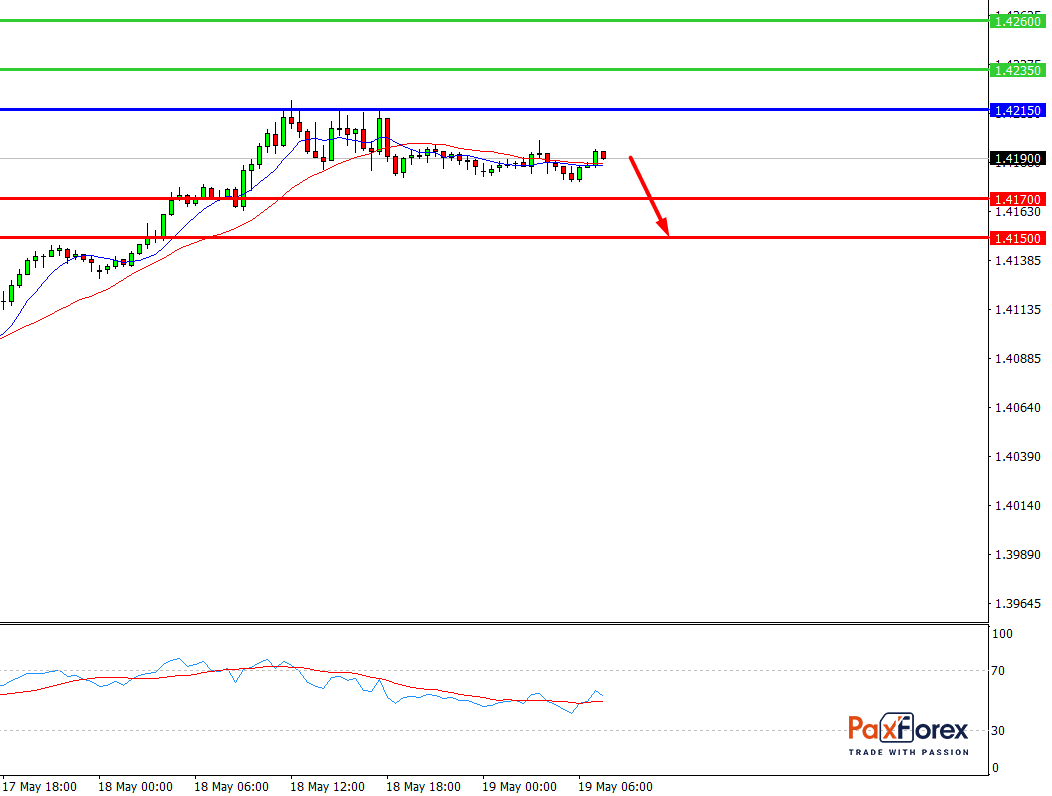Click the 1.41630 axis value
The image size is (1052, 796).
click(x=1018, y=212)
